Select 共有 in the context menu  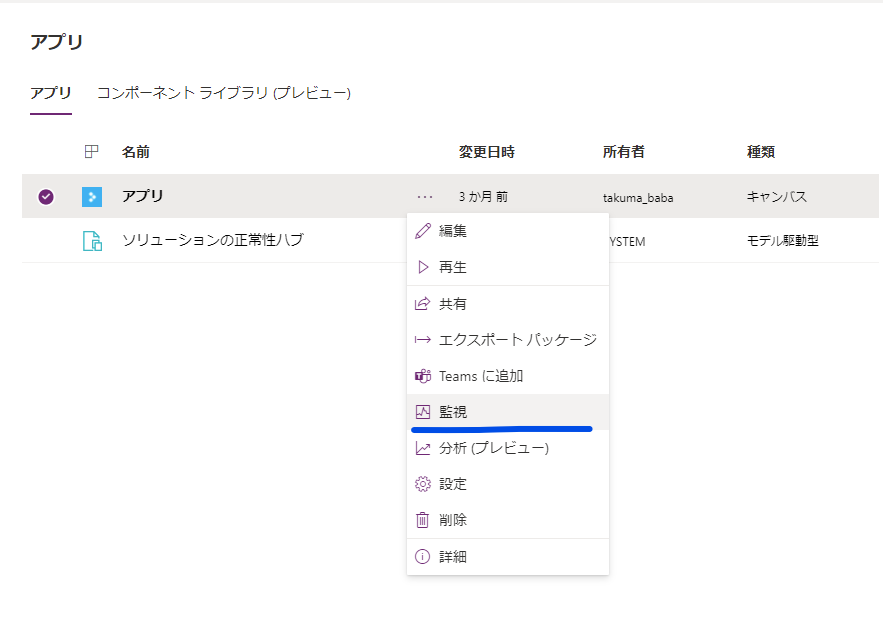click(508, 304)
